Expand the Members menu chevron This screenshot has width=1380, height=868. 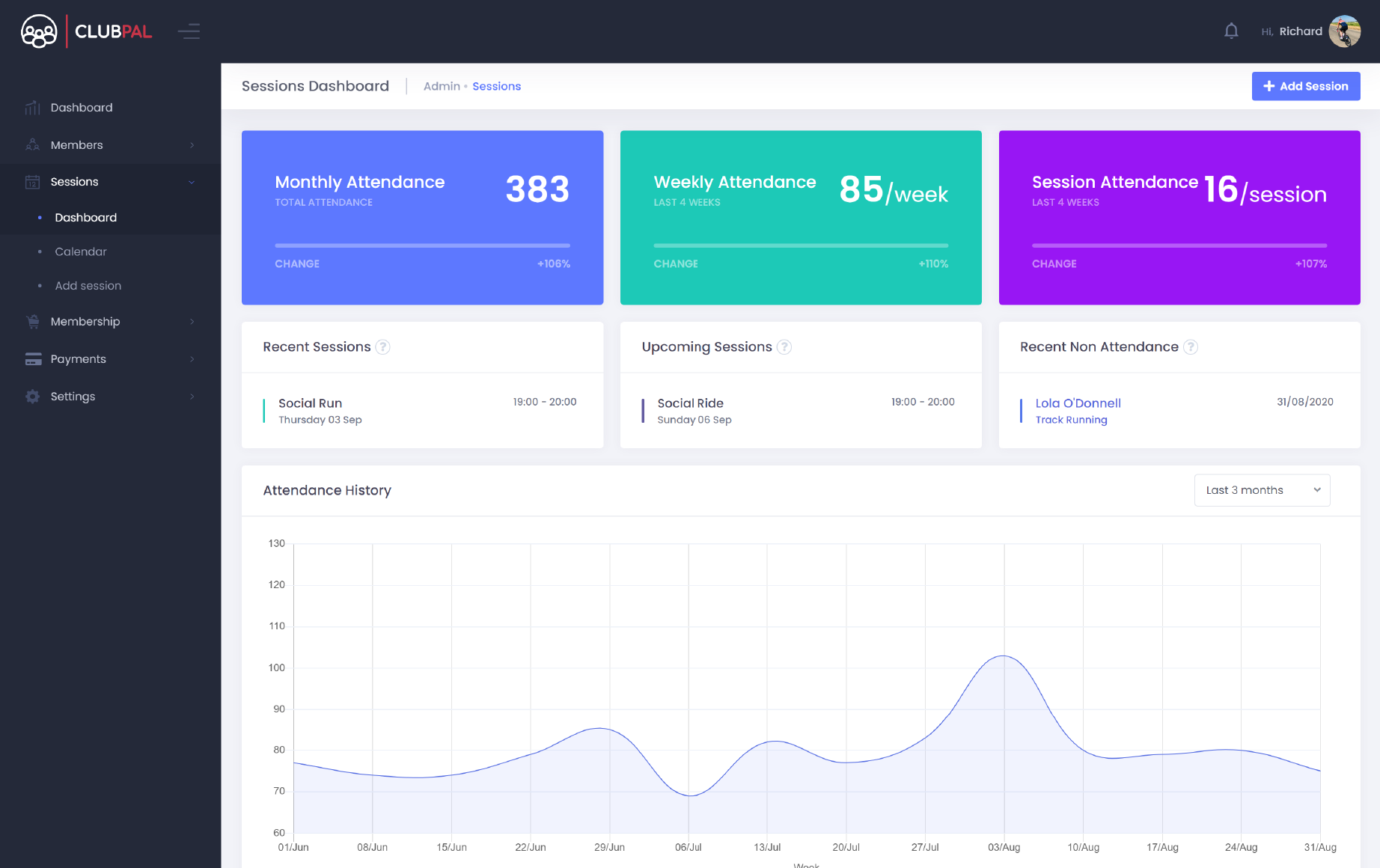point(192,145)
